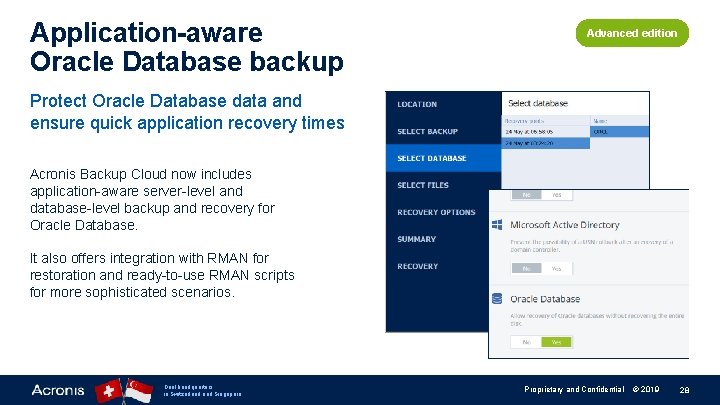Go to the SELECT BACKUP step
The image size is (720, 405).
[428, 131]
